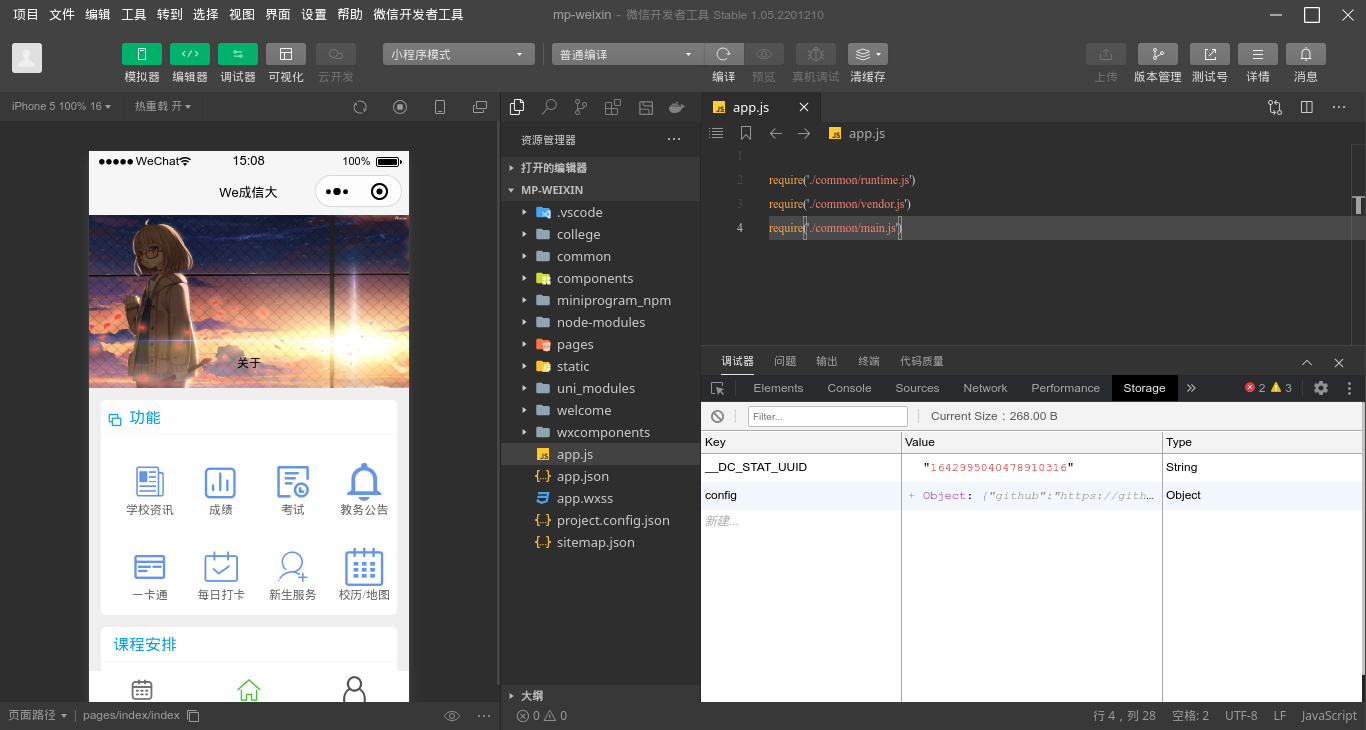This screenshot has height=730, width=1366.
Task: Clear storage with the circle-slash icon
Action: (717, 416)
